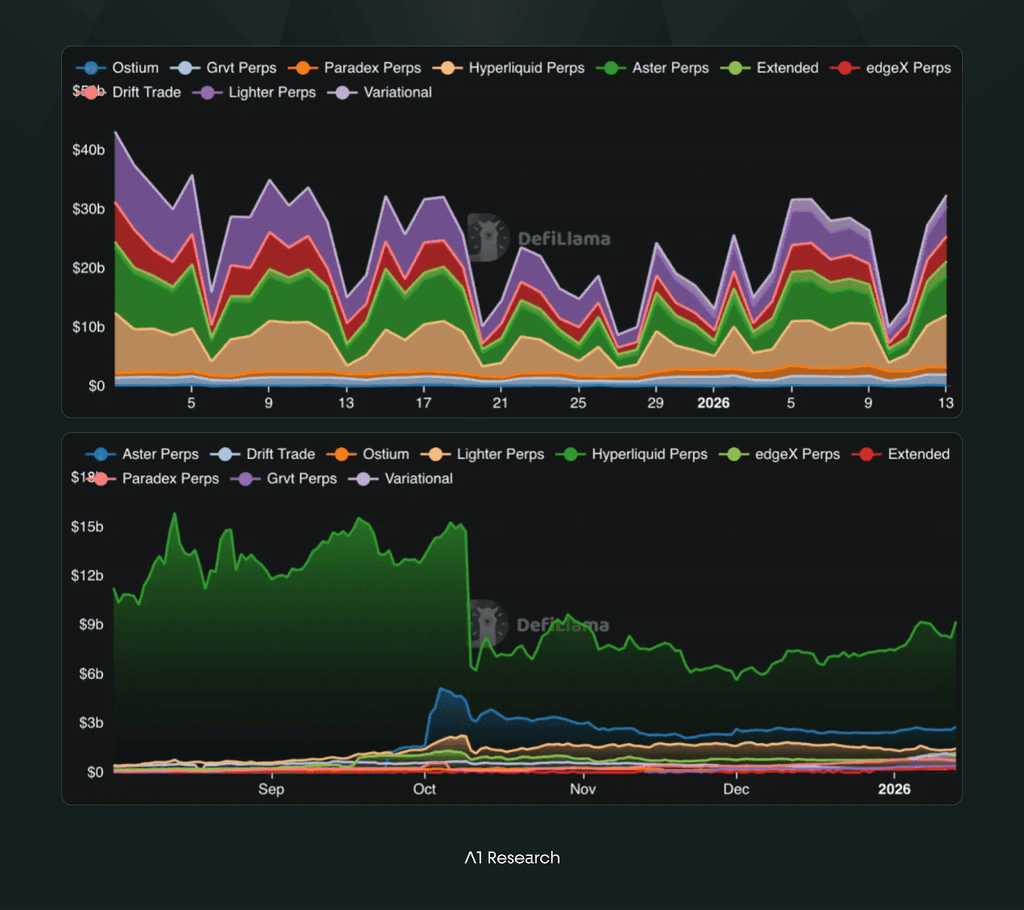The width and height of the screenshot is (1024, 910).
Task: Click Ostium orange marker in bottom legend
Action: tap(341, 454)
